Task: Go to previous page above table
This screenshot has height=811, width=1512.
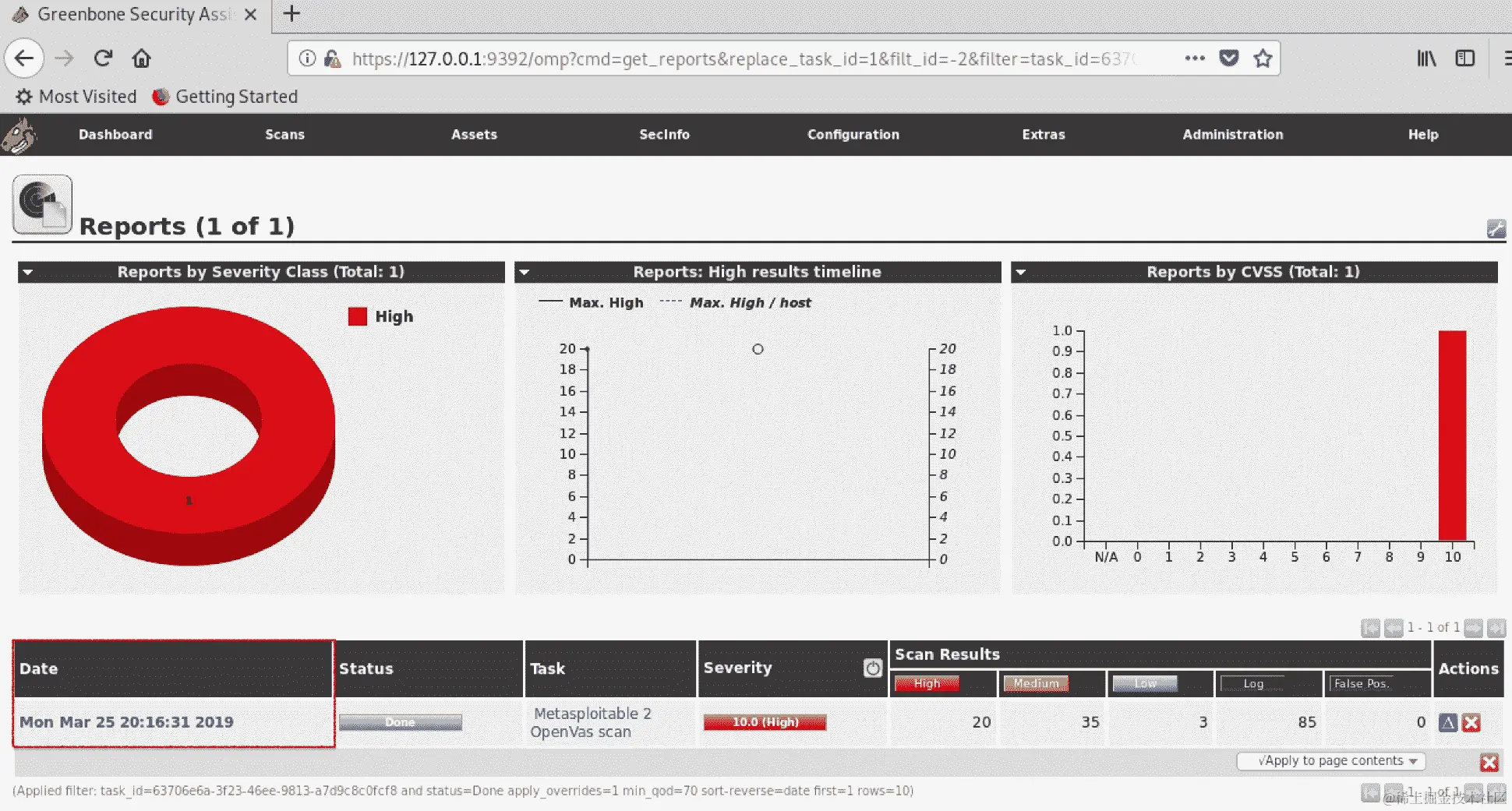Action: [1394, 628]
